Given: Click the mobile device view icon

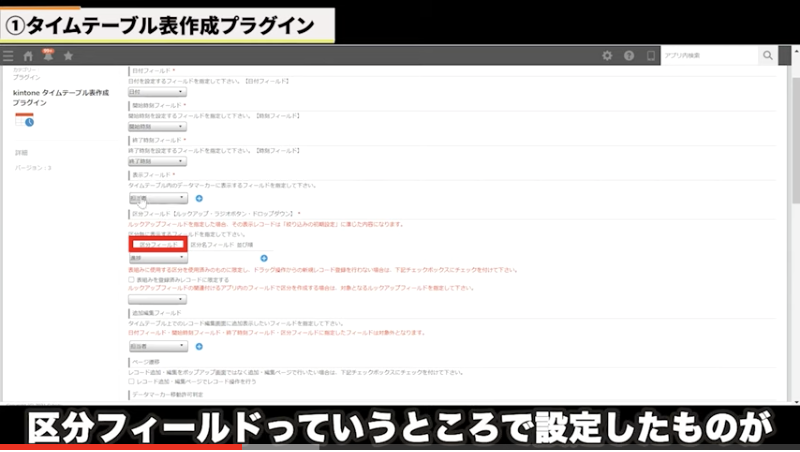Looking at the screenshot, I should pos(651,56).
